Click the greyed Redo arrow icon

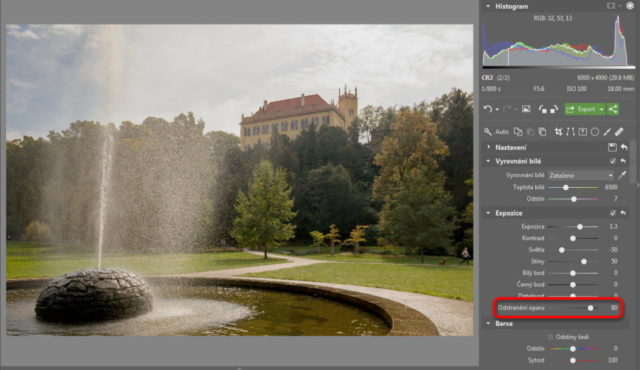pyautogui.click(x=507, y=109)
